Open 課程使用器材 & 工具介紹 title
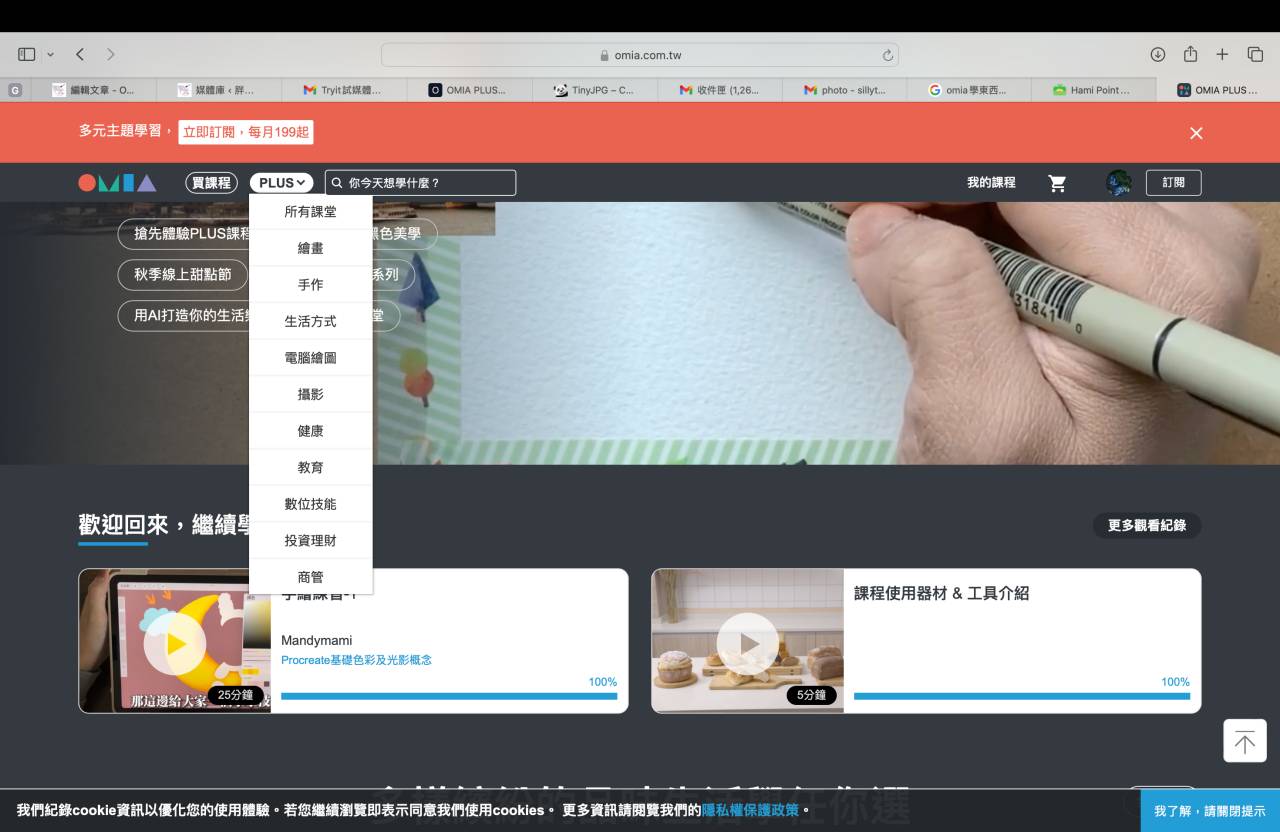 (x=941, y=593)
